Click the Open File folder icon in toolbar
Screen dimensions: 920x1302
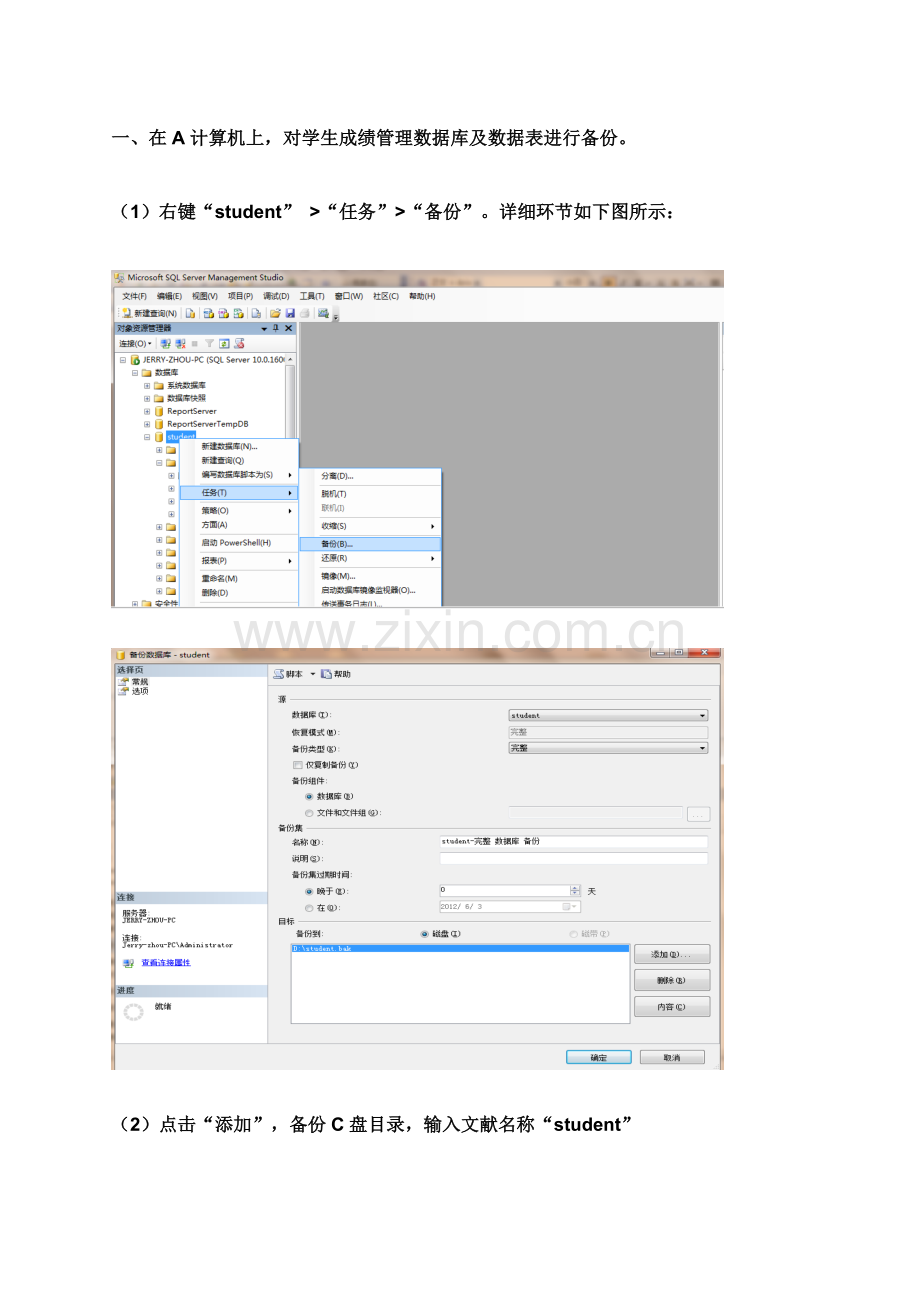click(x=274, y=313)
